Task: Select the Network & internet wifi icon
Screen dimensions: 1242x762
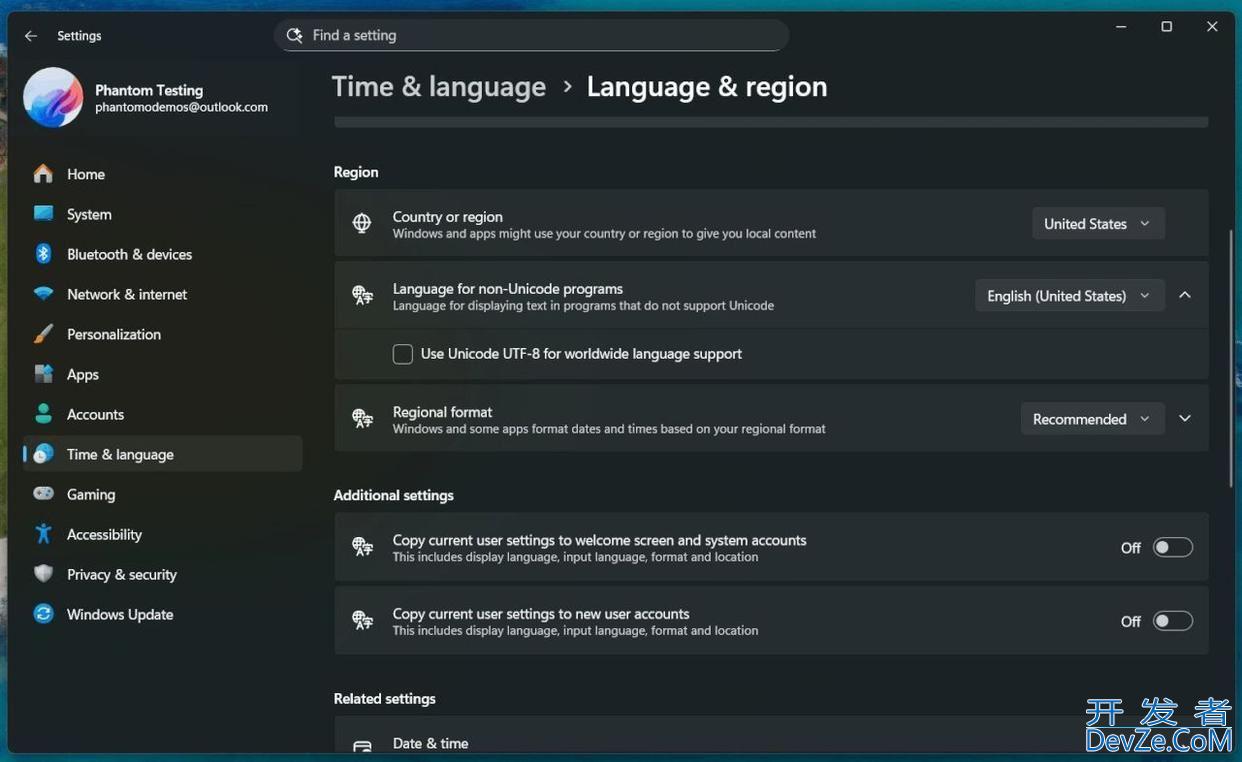Action: [43, 294]
